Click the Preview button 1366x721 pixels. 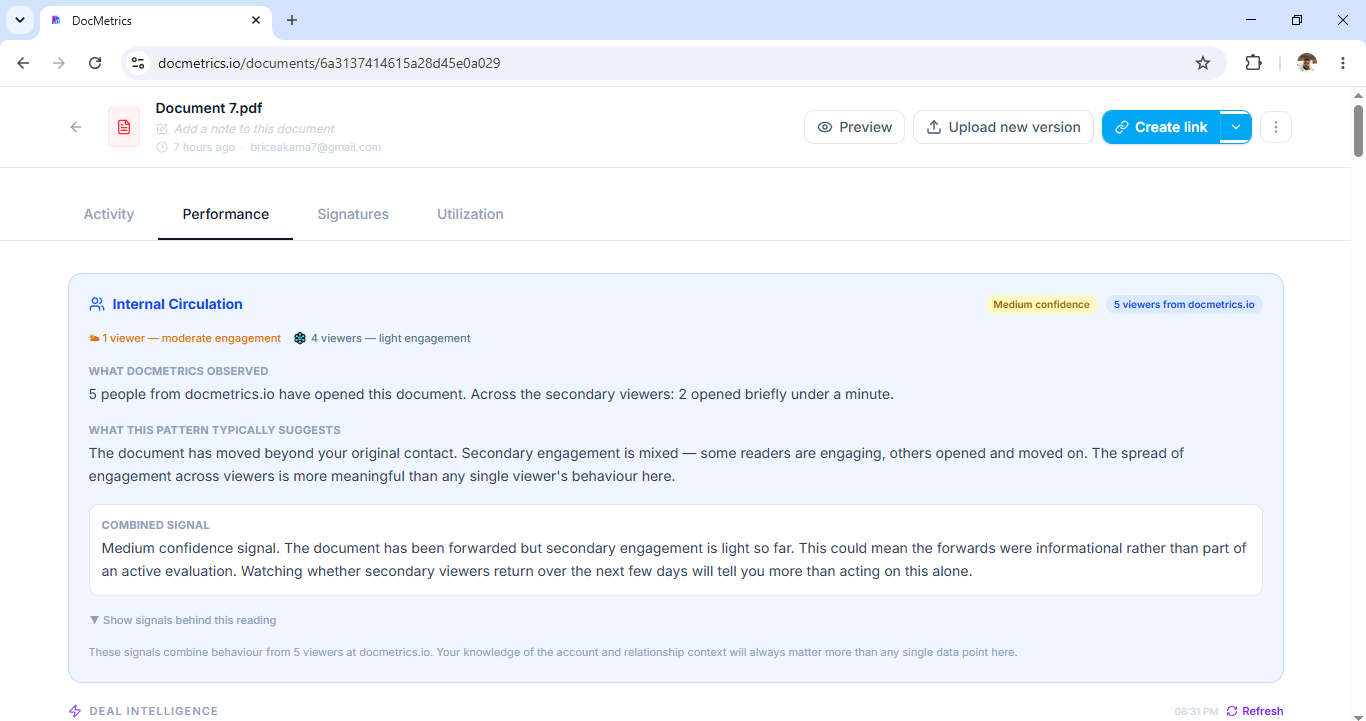click(855, 127)
